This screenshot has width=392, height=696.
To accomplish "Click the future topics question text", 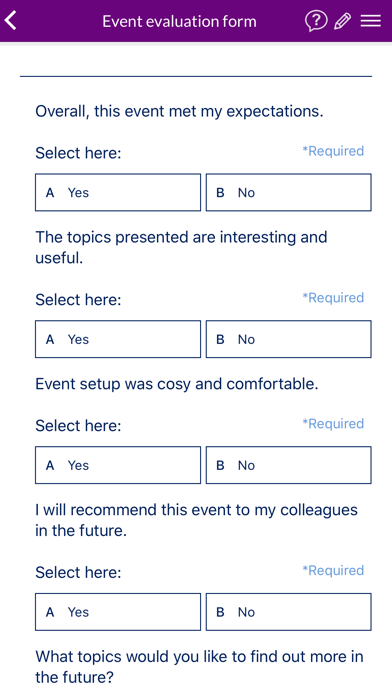I will (199, 667).
